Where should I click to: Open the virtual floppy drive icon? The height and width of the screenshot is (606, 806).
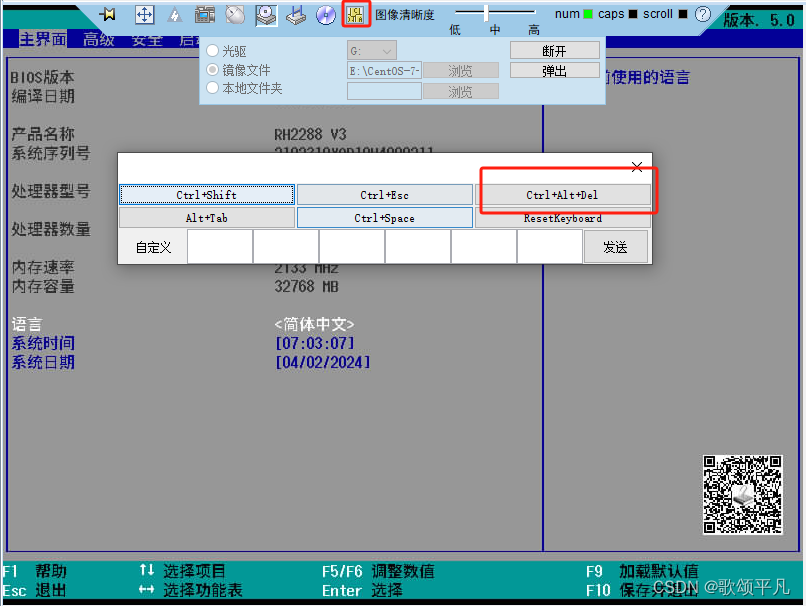296,15
